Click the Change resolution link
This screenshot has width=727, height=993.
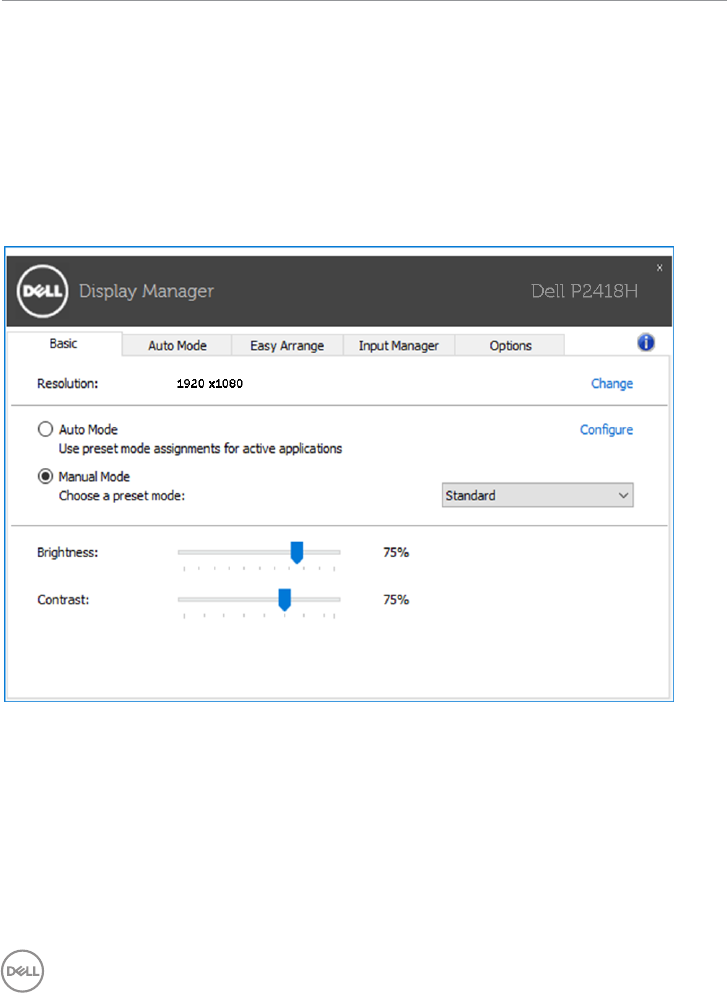click(612, 384)
